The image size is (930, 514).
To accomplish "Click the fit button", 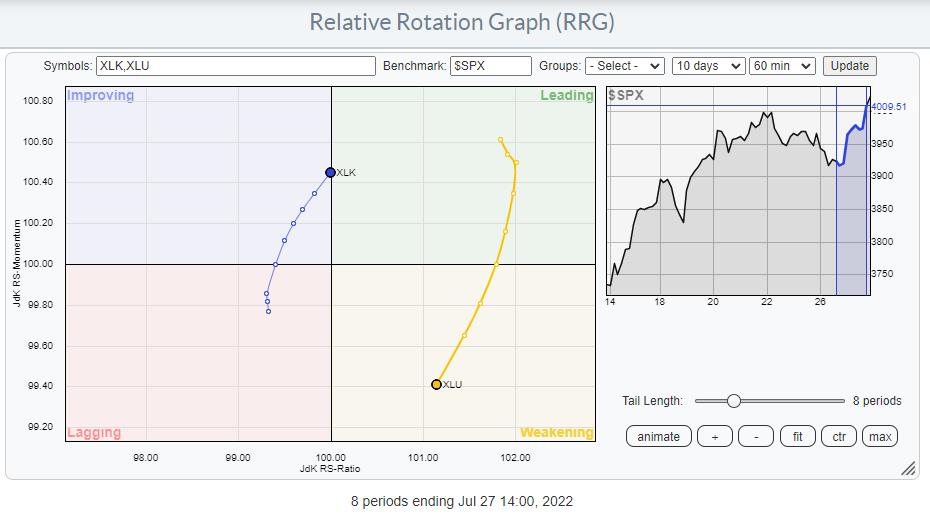I will [797, 436].
